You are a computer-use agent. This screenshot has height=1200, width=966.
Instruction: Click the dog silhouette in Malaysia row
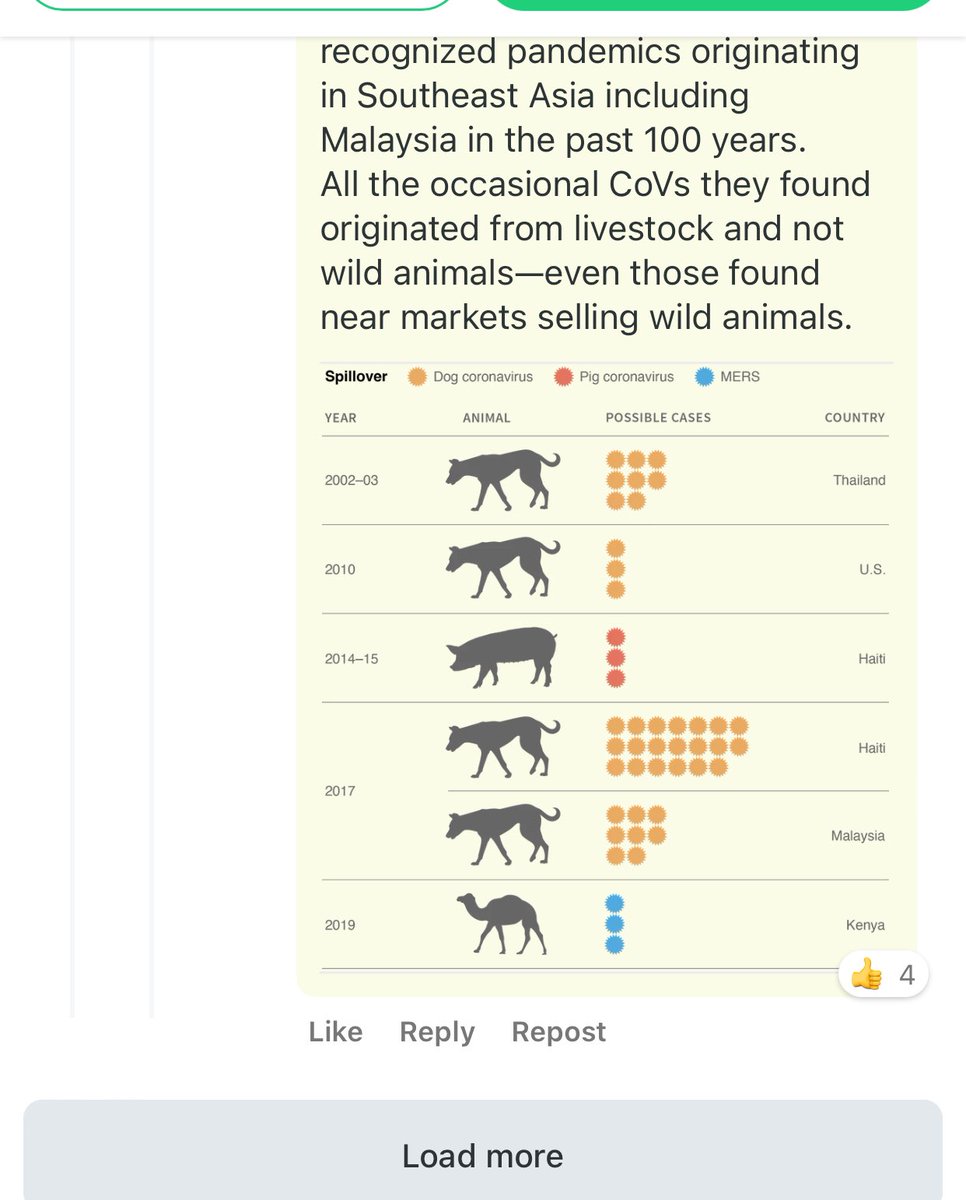503,835
